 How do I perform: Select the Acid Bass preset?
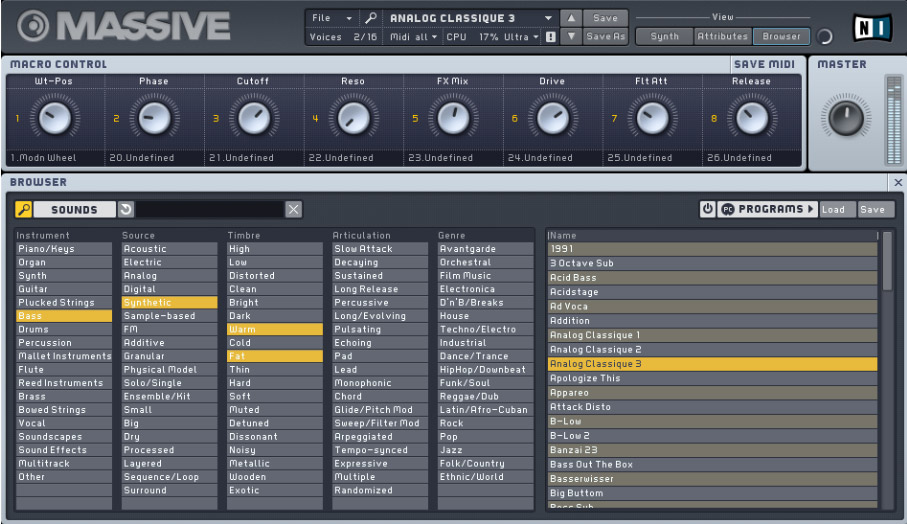tap(712, 278)
